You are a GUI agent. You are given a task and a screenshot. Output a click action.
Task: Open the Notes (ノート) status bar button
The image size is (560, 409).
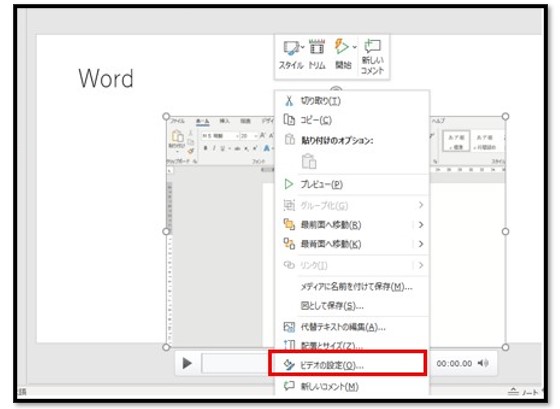tap(524, 392)
